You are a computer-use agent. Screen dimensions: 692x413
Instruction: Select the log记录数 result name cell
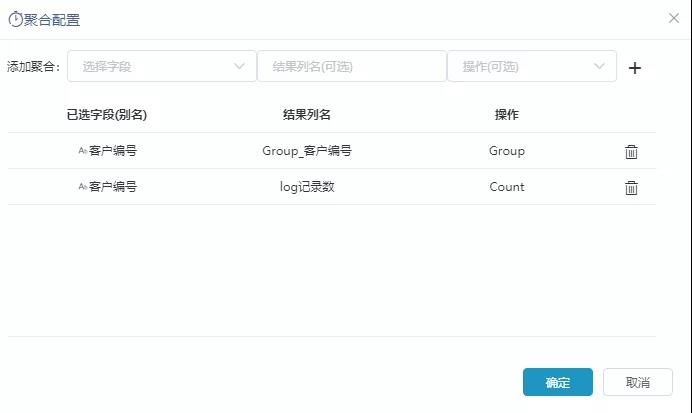click(x=307, y=187)
